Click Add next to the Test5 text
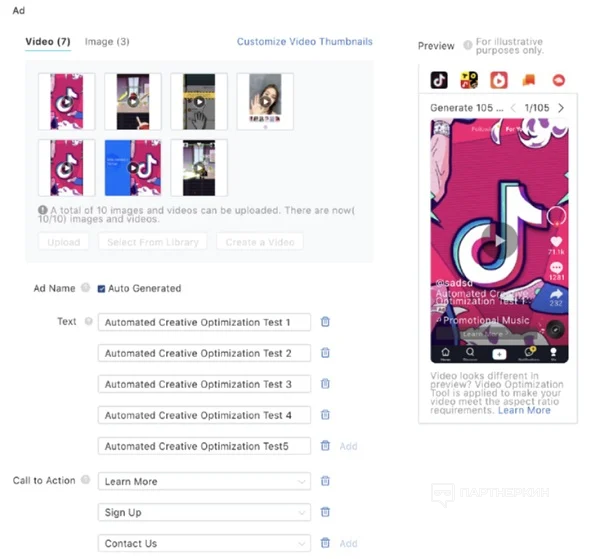Image resolution: width=600 pixels, height=559 pixels. [348, 446]
